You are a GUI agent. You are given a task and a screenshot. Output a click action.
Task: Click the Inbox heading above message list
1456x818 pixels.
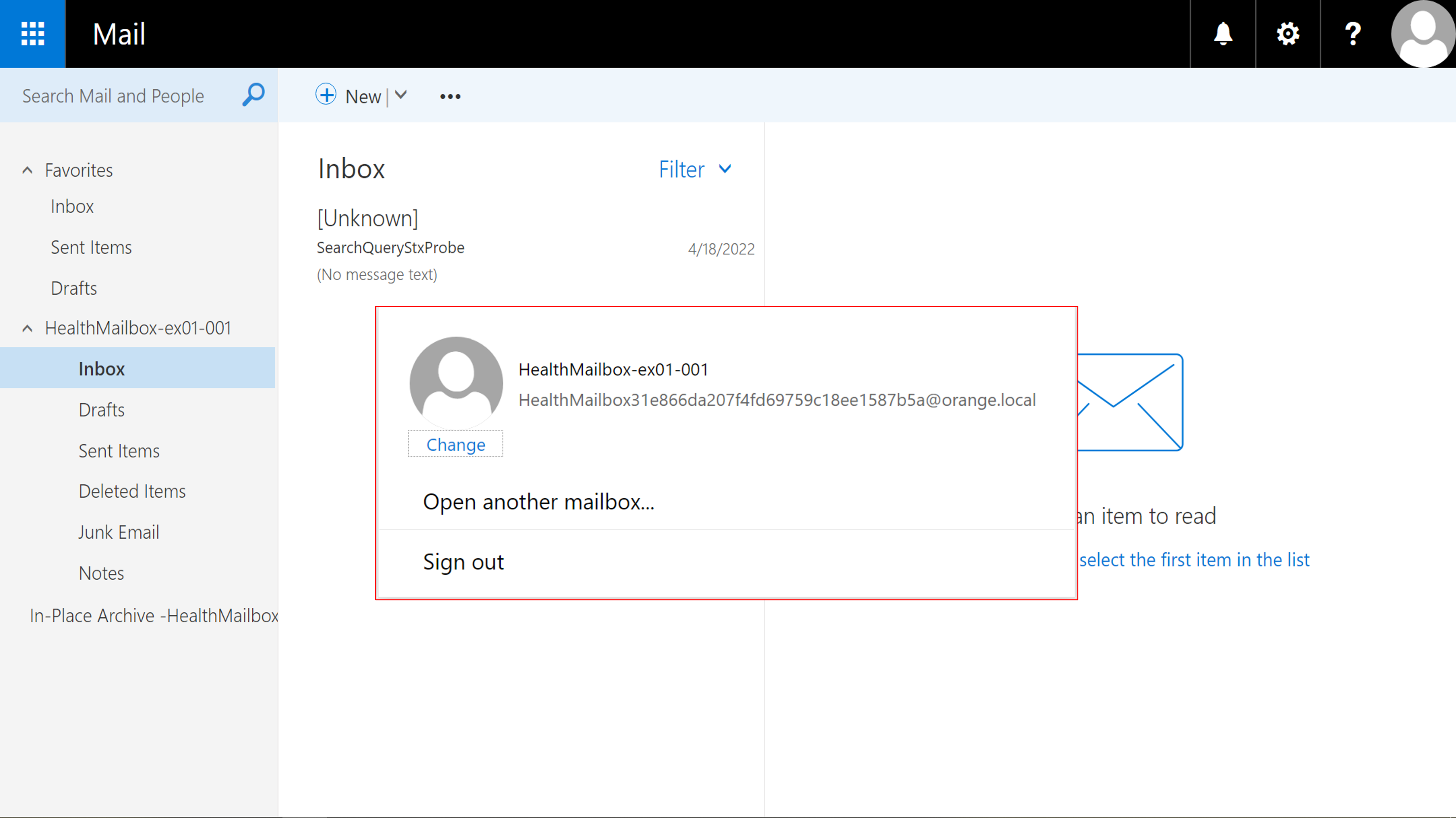tap(351, 169)
